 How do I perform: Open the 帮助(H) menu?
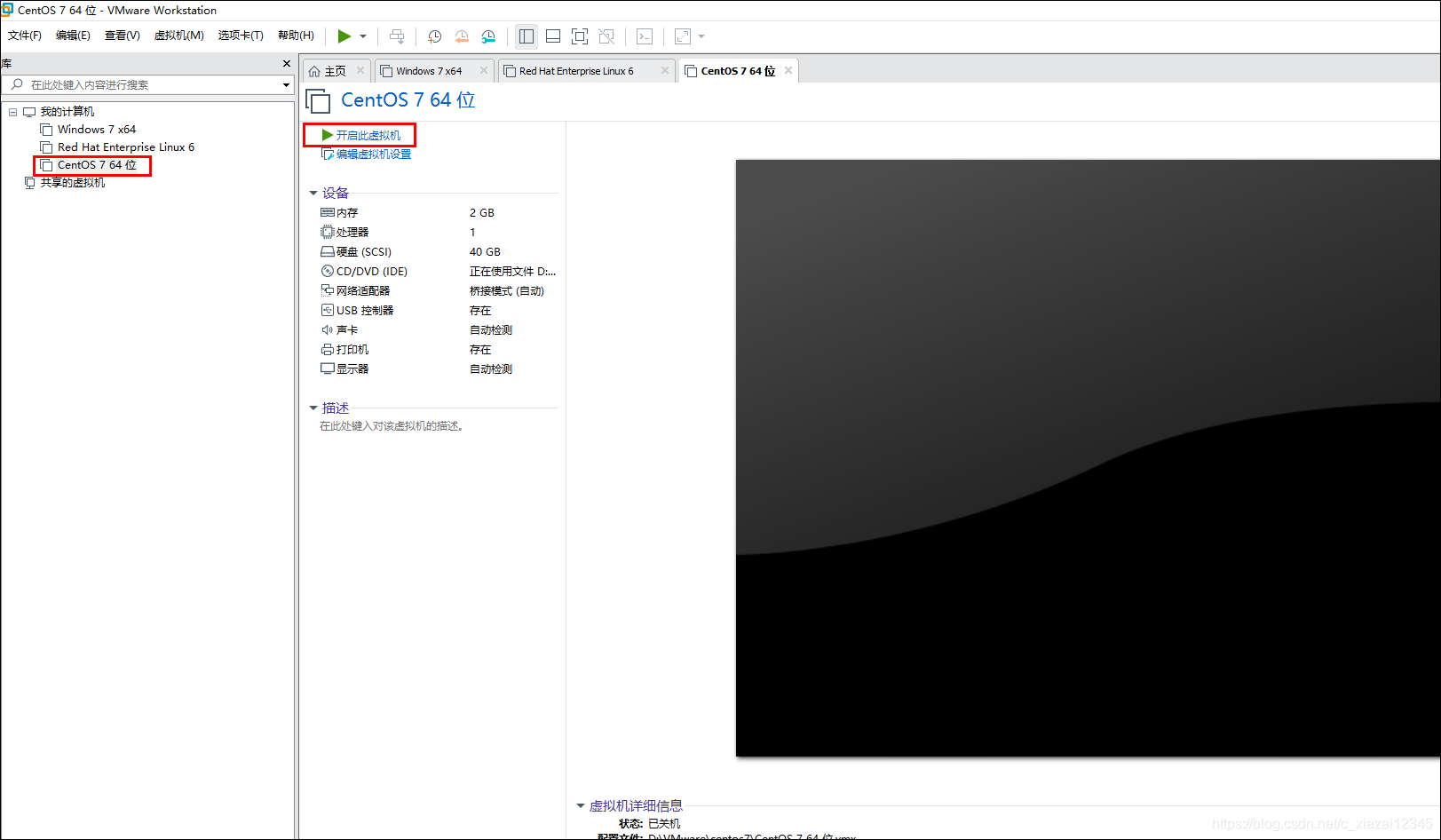(x=296, y=36)
